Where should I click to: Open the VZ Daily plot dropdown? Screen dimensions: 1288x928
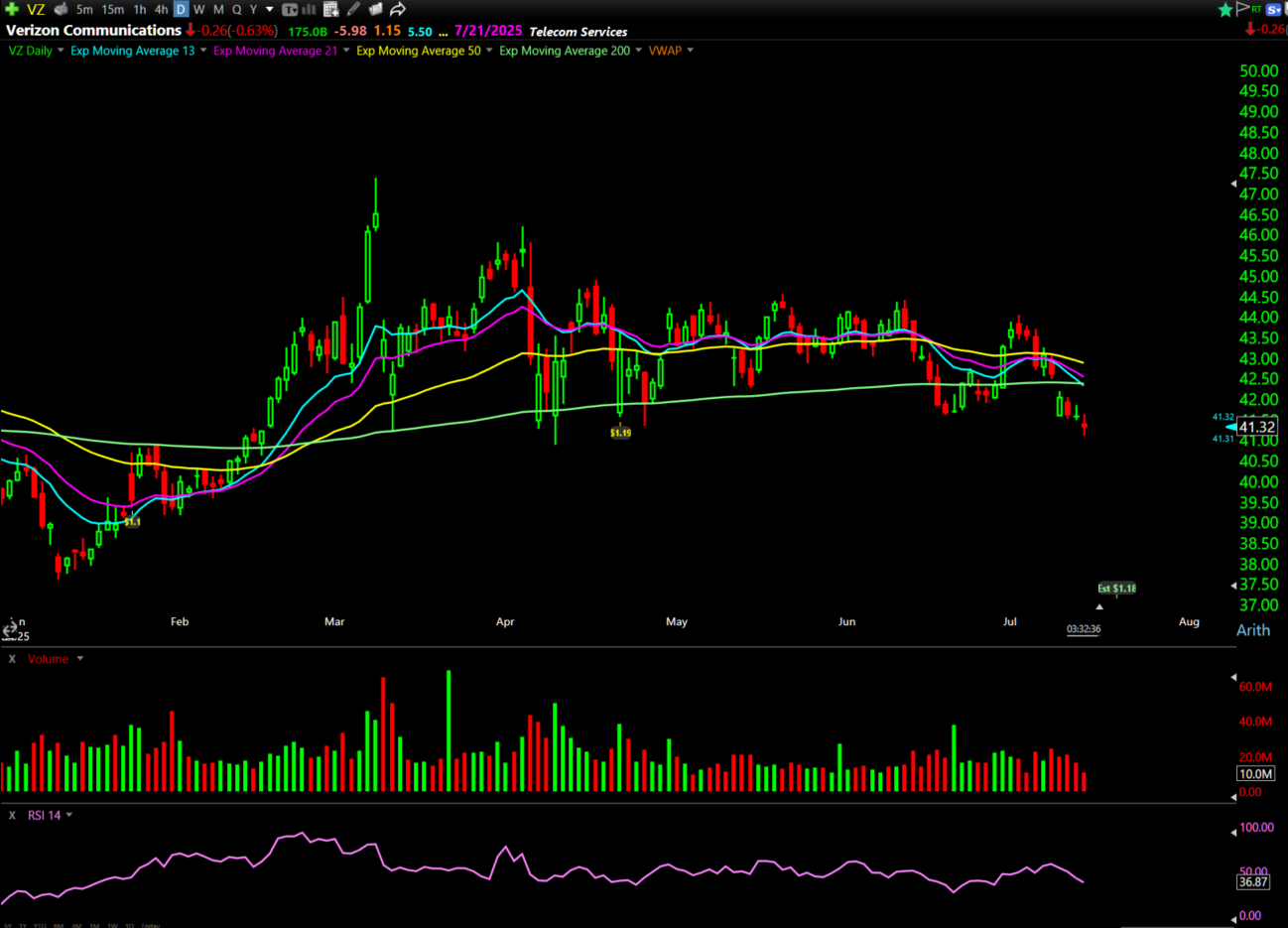[x=61, y=51]
